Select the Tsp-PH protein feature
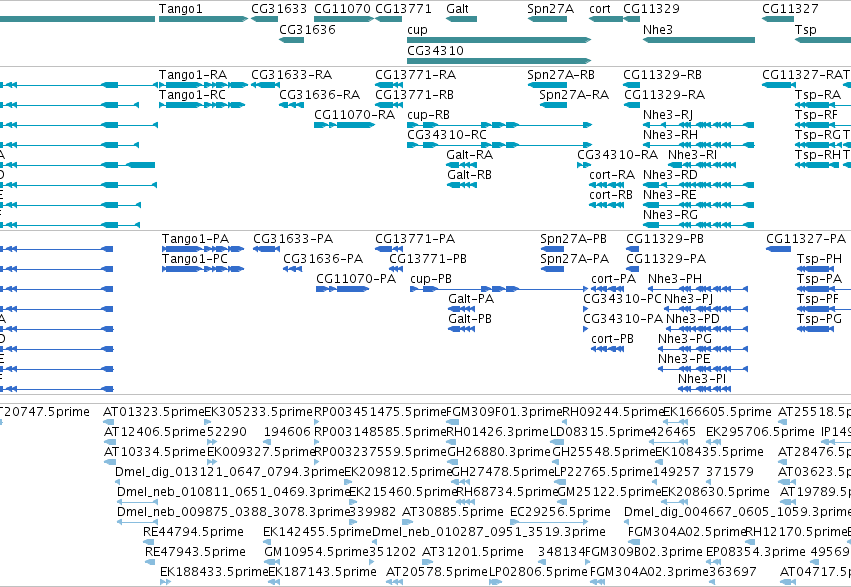 pyautogui.click(x=815, y=269)
